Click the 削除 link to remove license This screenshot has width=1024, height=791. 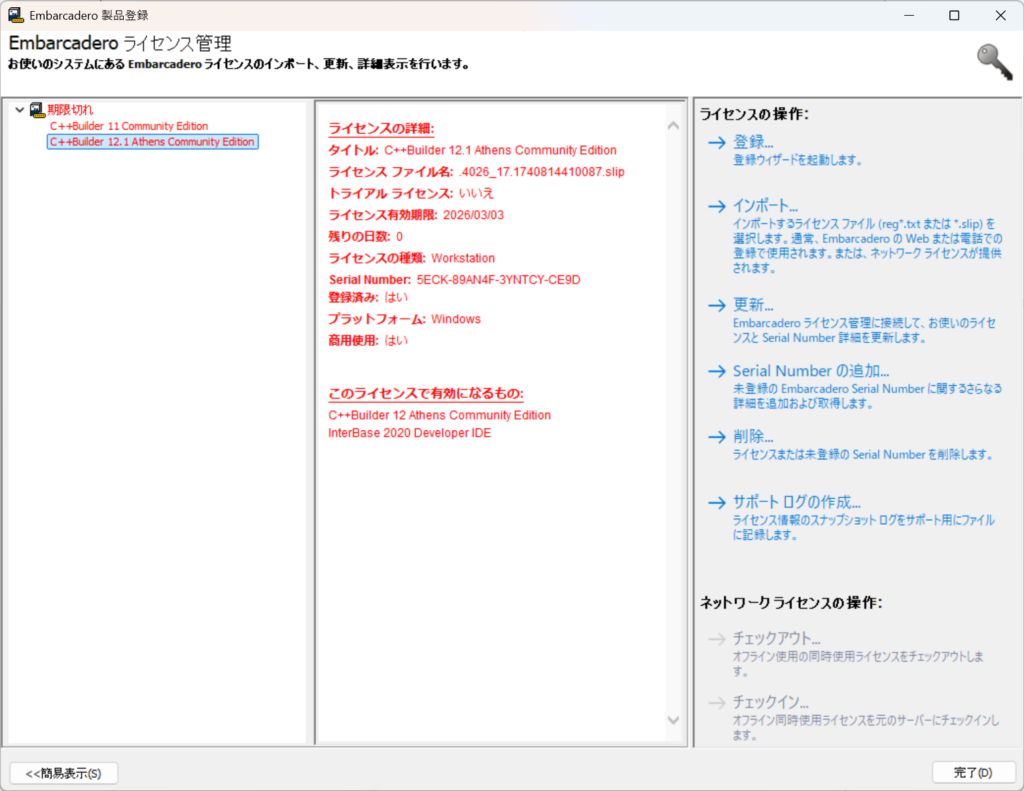pyautogui.click(x=753, y=437)
